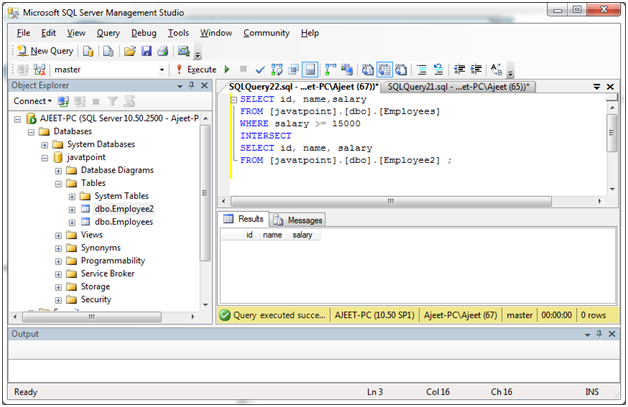The height and width of the screenshot is (407, 628).
Task: Toggle Include Client Statistics icon
Action: 347,70
